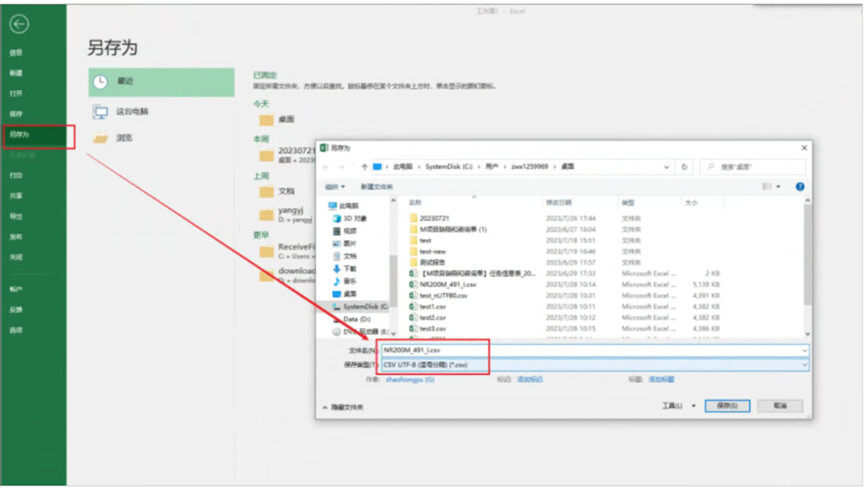Select the test-new folder in file list
The image size is (865, 488).
tap(428, 251)
